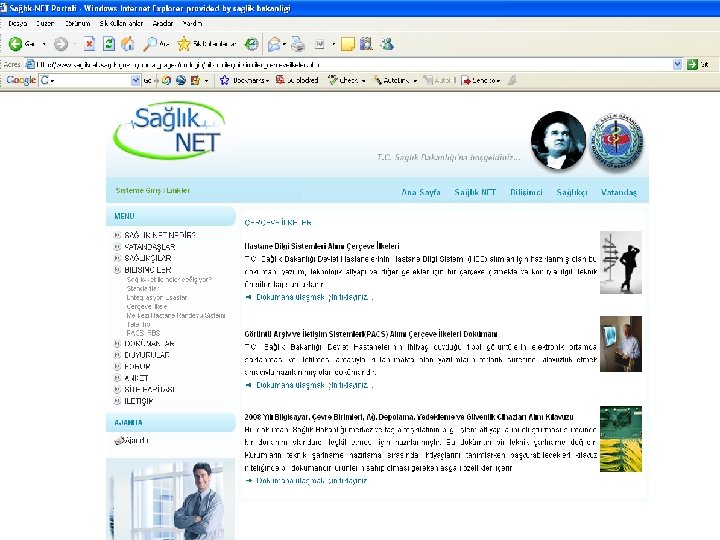The image size is (720, 540).
Task: Open the Sağlıkçı navigation link
Action: [x=572, y=192]
